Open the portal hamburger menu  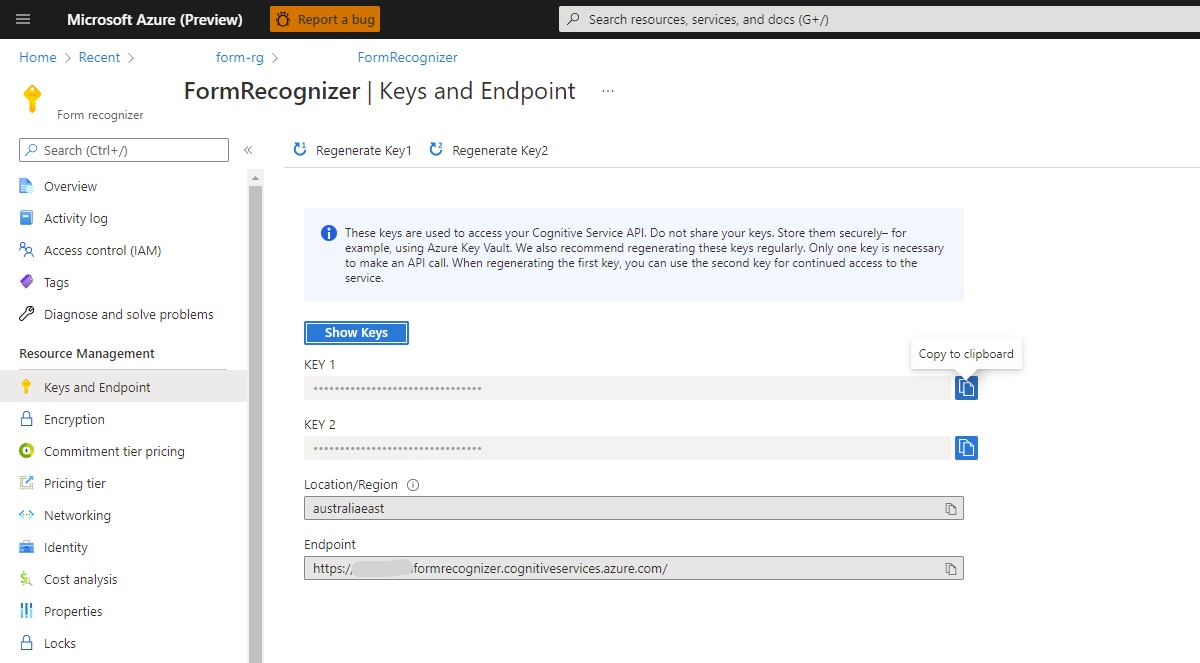[24, 19]
